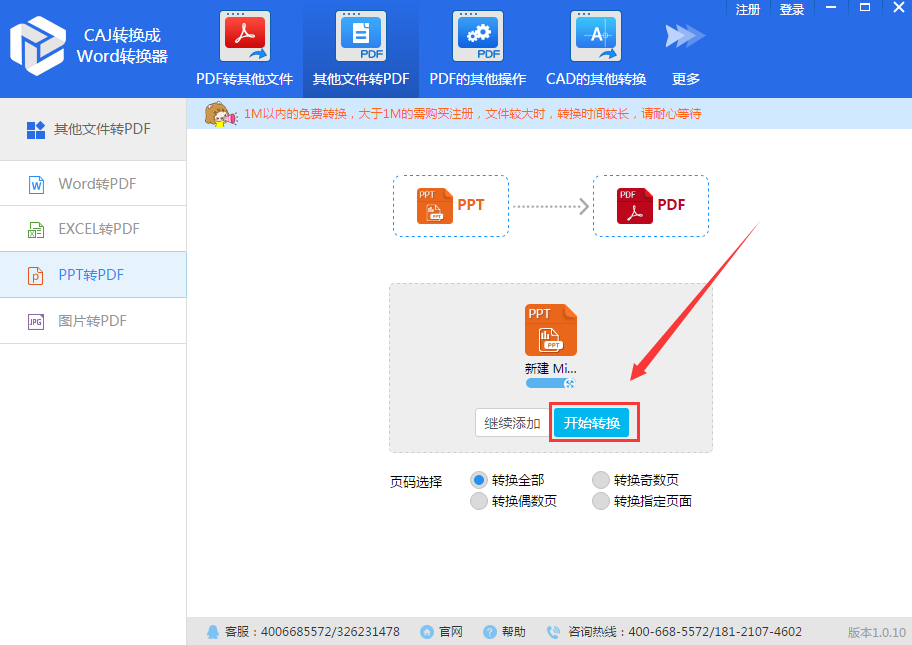Click the file conversion progress bar

[547, 383]
